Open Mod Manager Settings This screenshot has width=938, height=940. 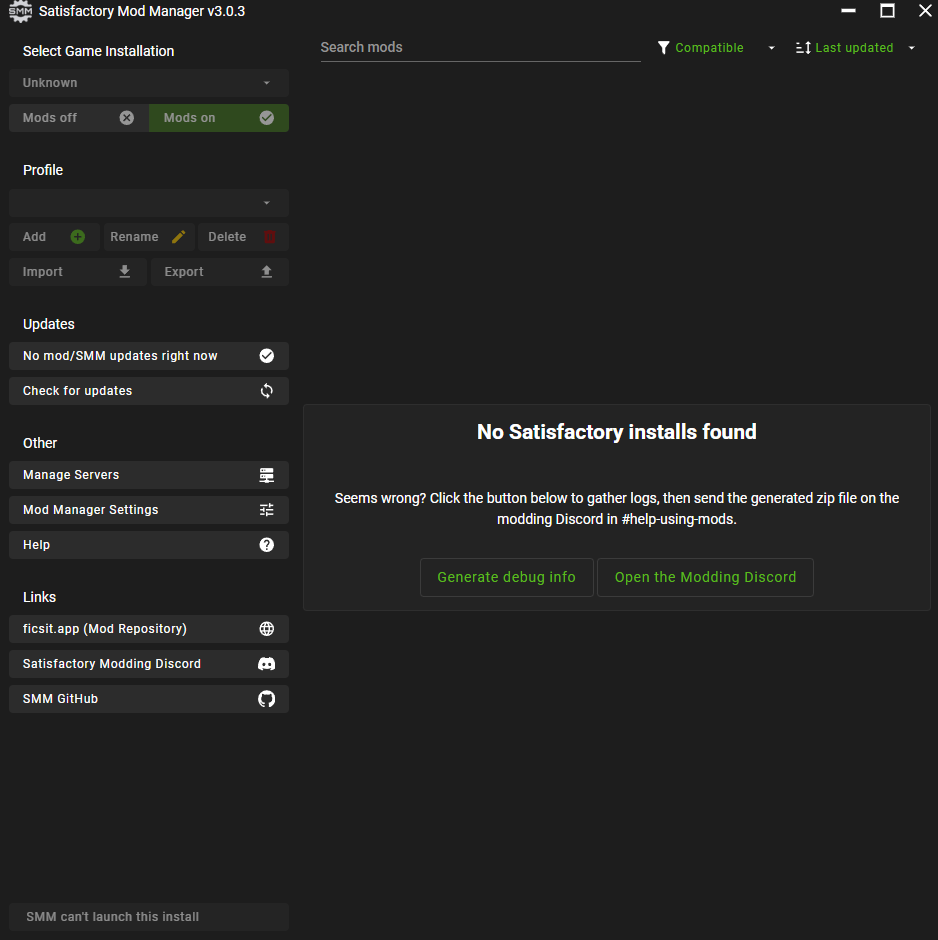(x=149, y=510)
